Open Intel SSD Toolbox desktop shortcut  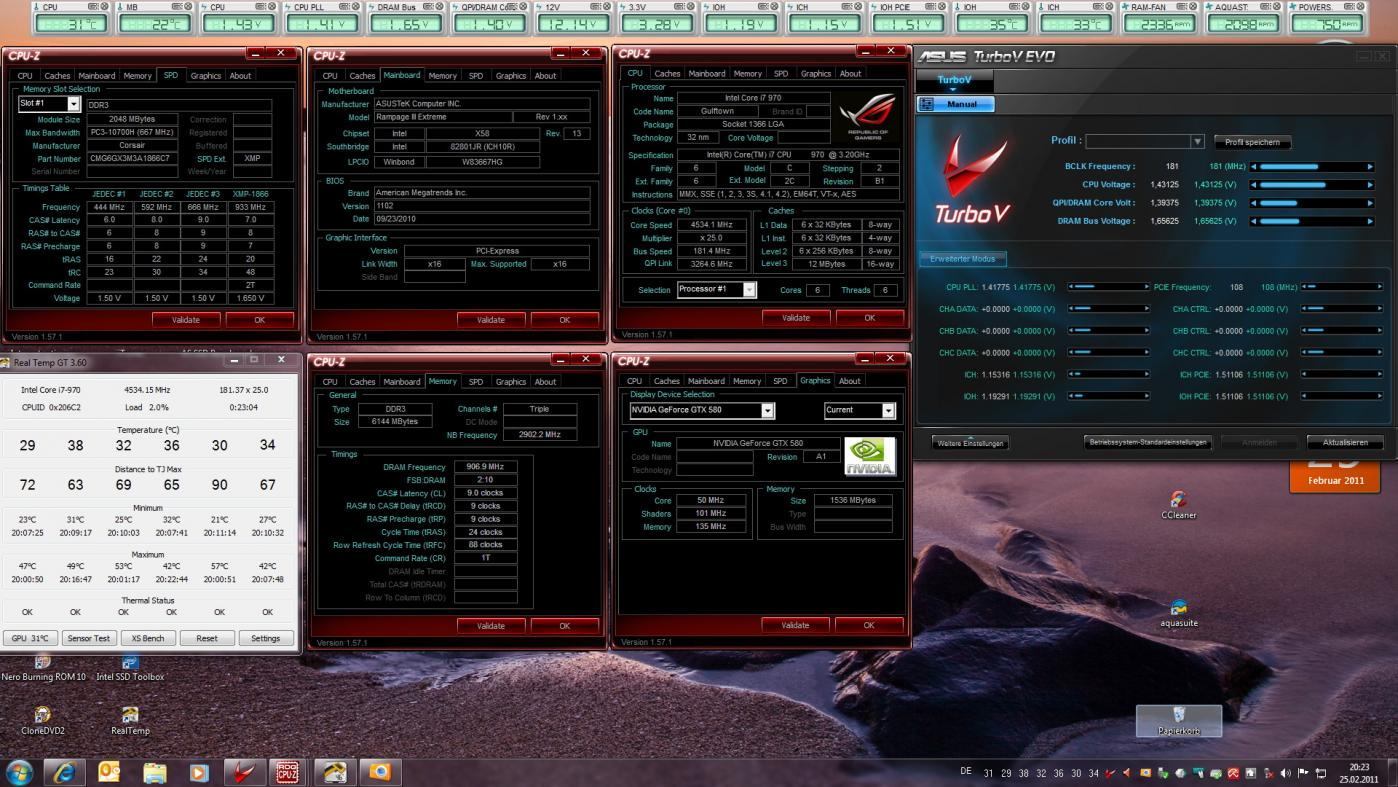(130, 668)
